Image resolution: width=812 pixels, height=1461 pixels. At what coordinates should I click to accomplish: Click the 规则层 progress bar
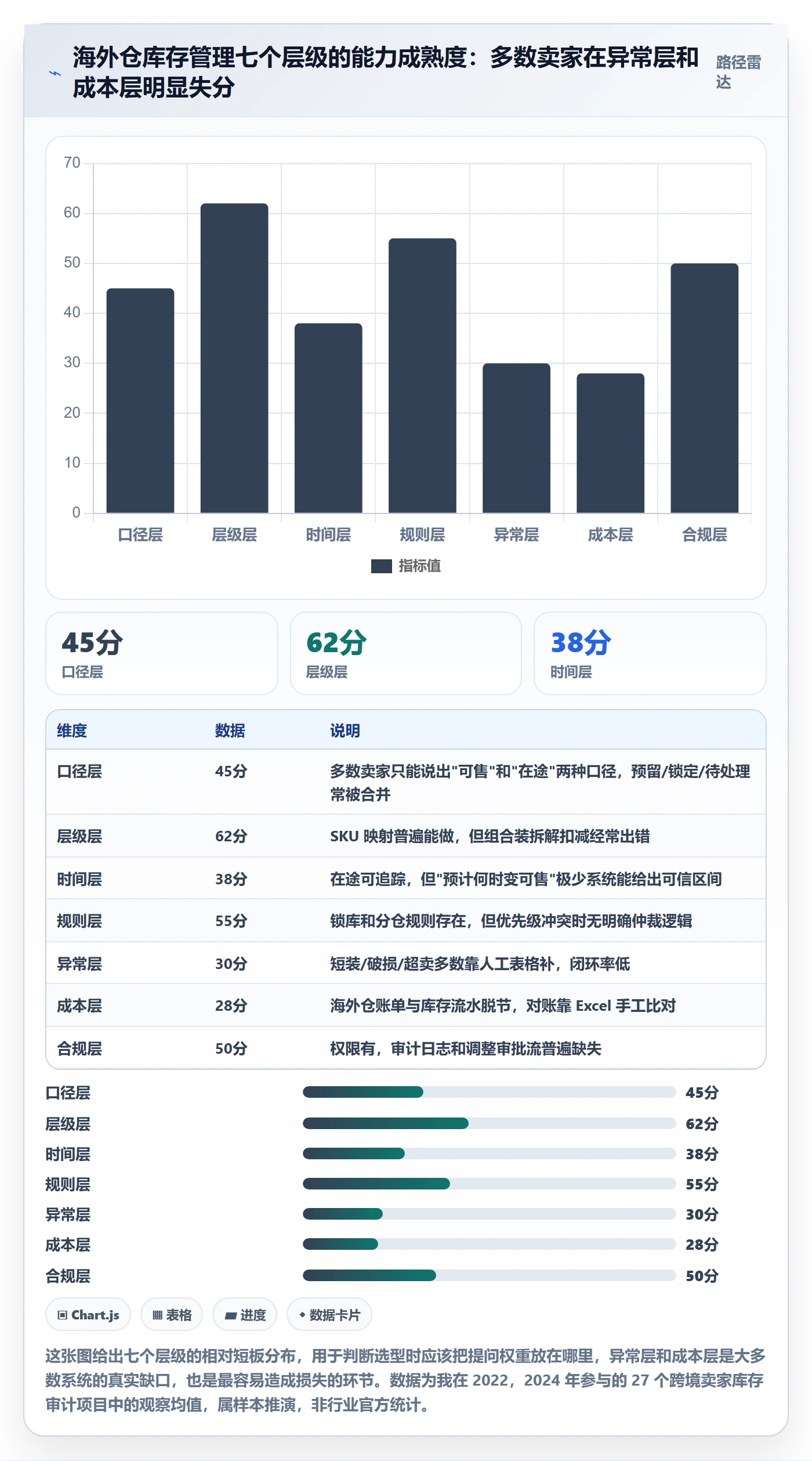tap(489, 1184)
